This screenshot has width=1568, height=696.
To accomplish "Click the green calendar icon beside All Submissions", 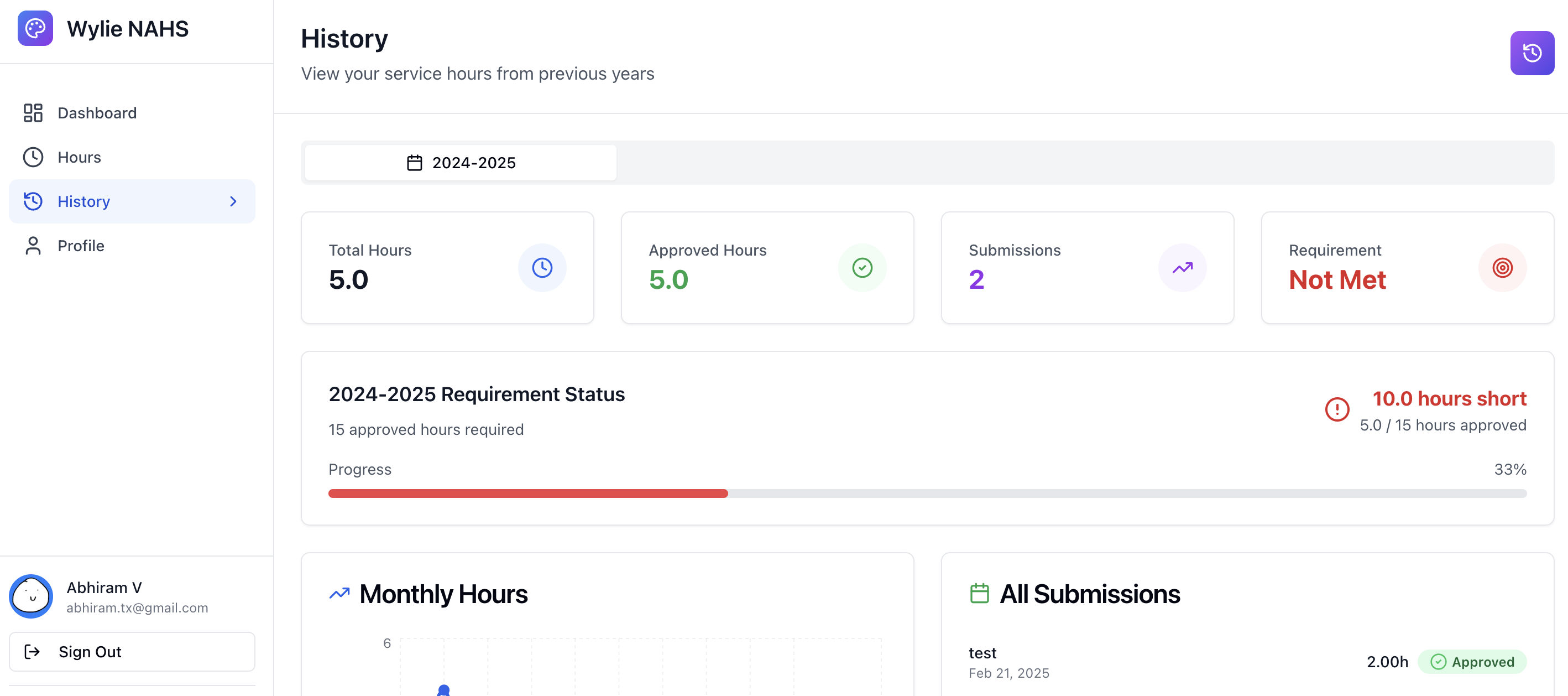I will pyautogui.click(x=979, y=593).
